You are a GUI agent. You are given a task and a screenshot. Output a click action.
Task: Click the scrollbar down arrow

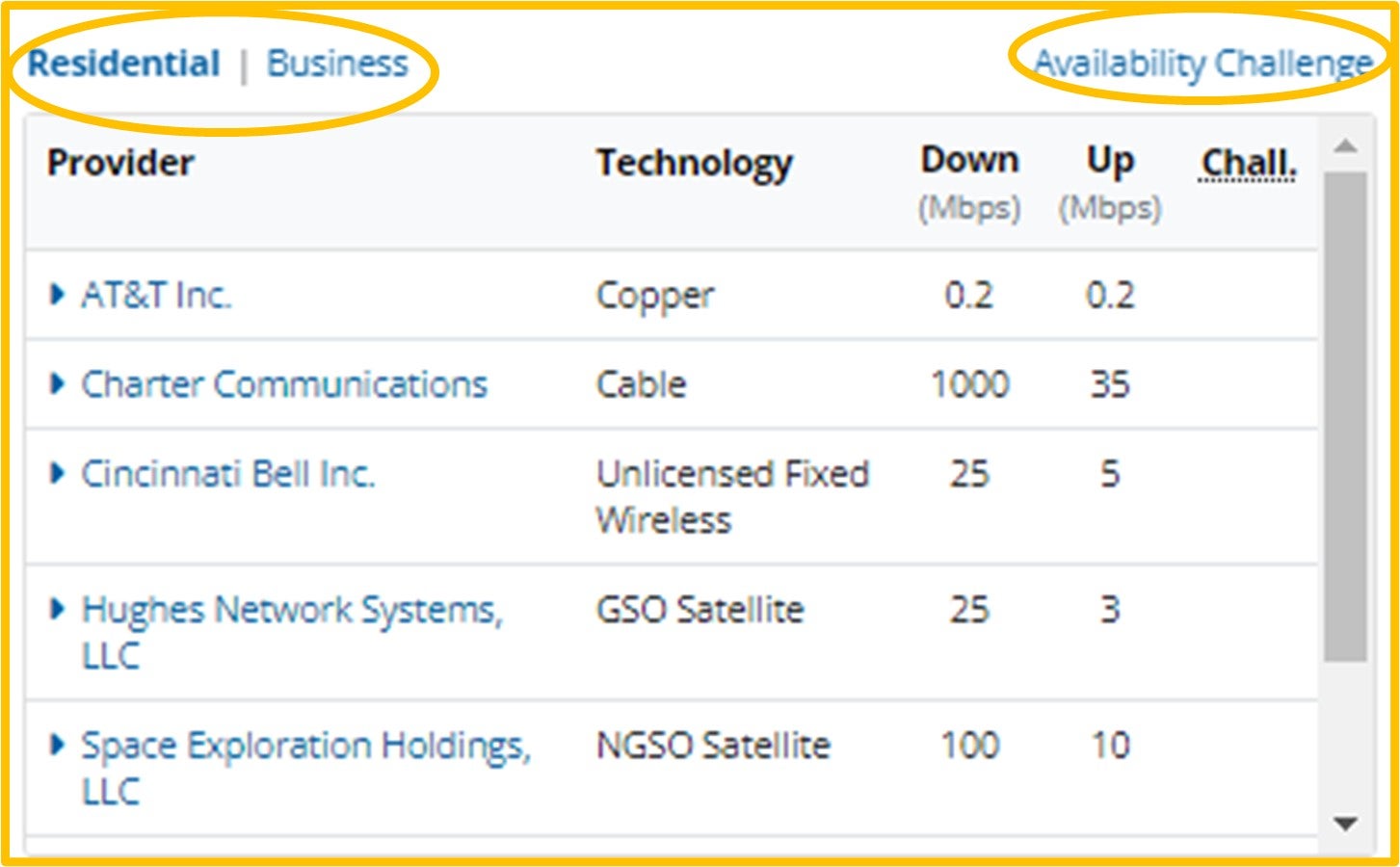pos(1345,824)
